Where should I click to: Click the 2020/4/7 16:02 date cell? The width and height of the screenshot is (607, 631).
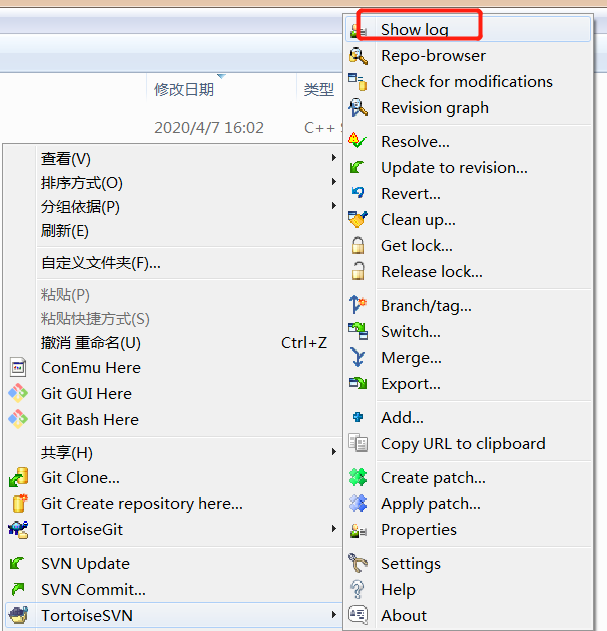(x=209, y=128)
